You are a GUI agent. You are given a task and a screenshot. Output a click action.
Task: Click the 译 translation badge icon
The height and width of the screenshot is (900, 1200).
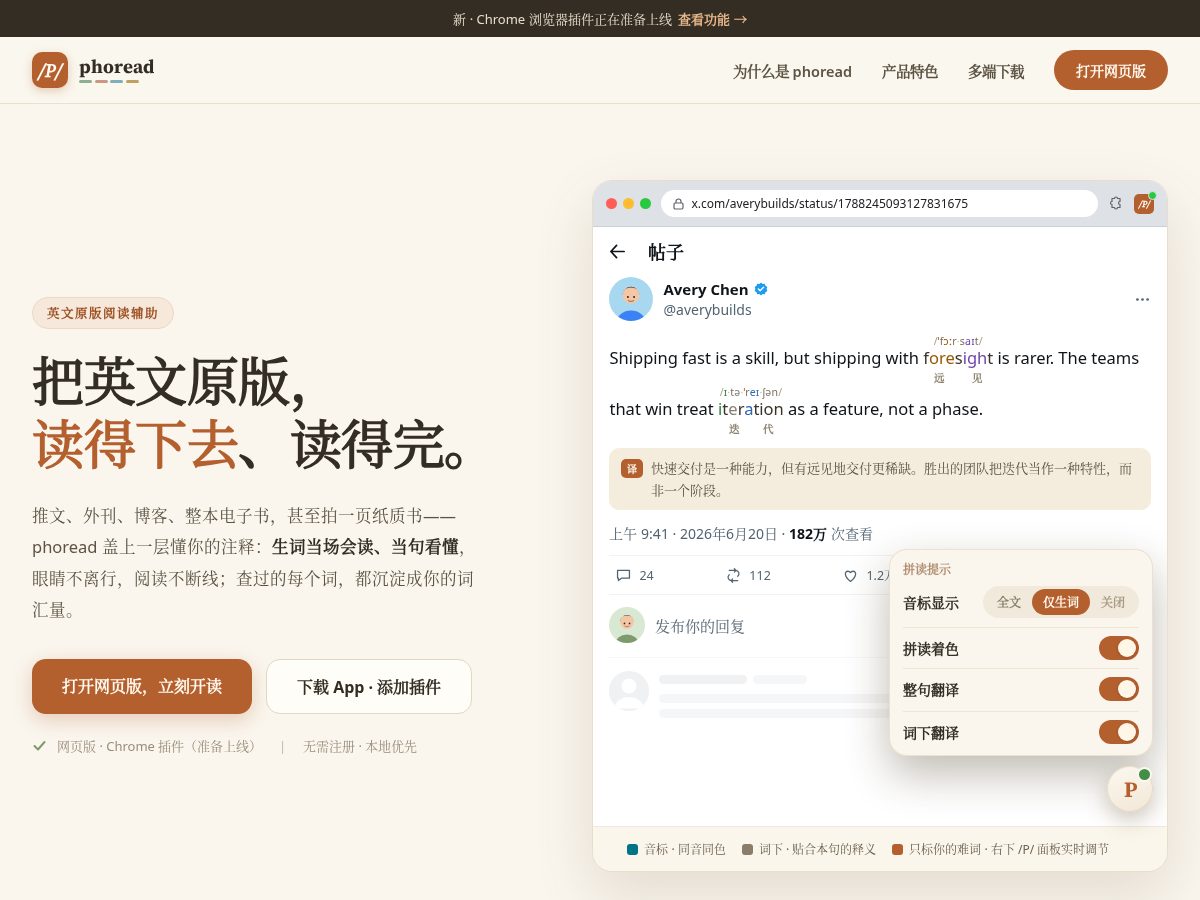632,468
